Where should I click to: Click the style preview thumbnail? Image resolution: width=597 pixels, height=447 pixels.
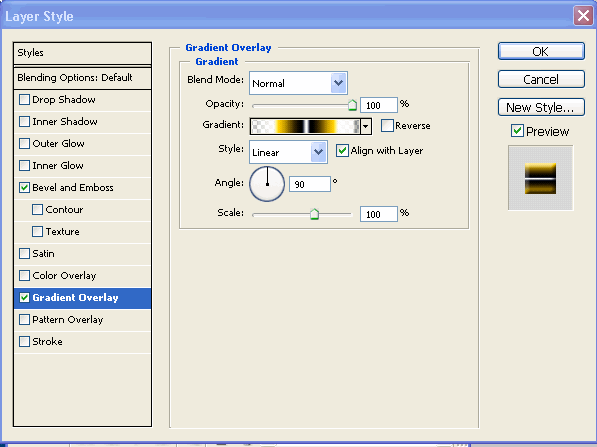coord(540,178)
